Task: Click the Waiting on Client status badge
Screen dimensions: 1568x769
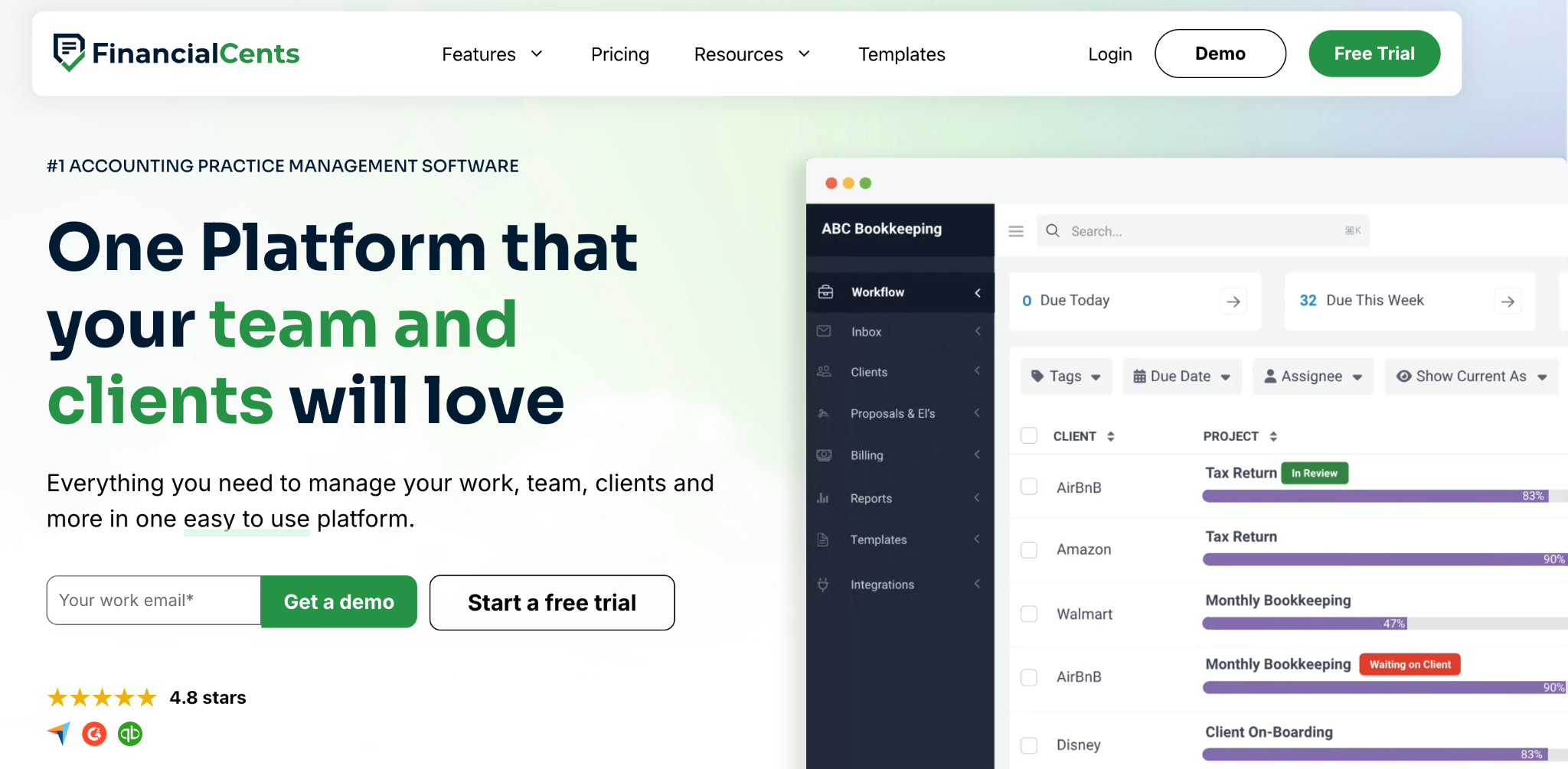Action: pos(1410,664)
